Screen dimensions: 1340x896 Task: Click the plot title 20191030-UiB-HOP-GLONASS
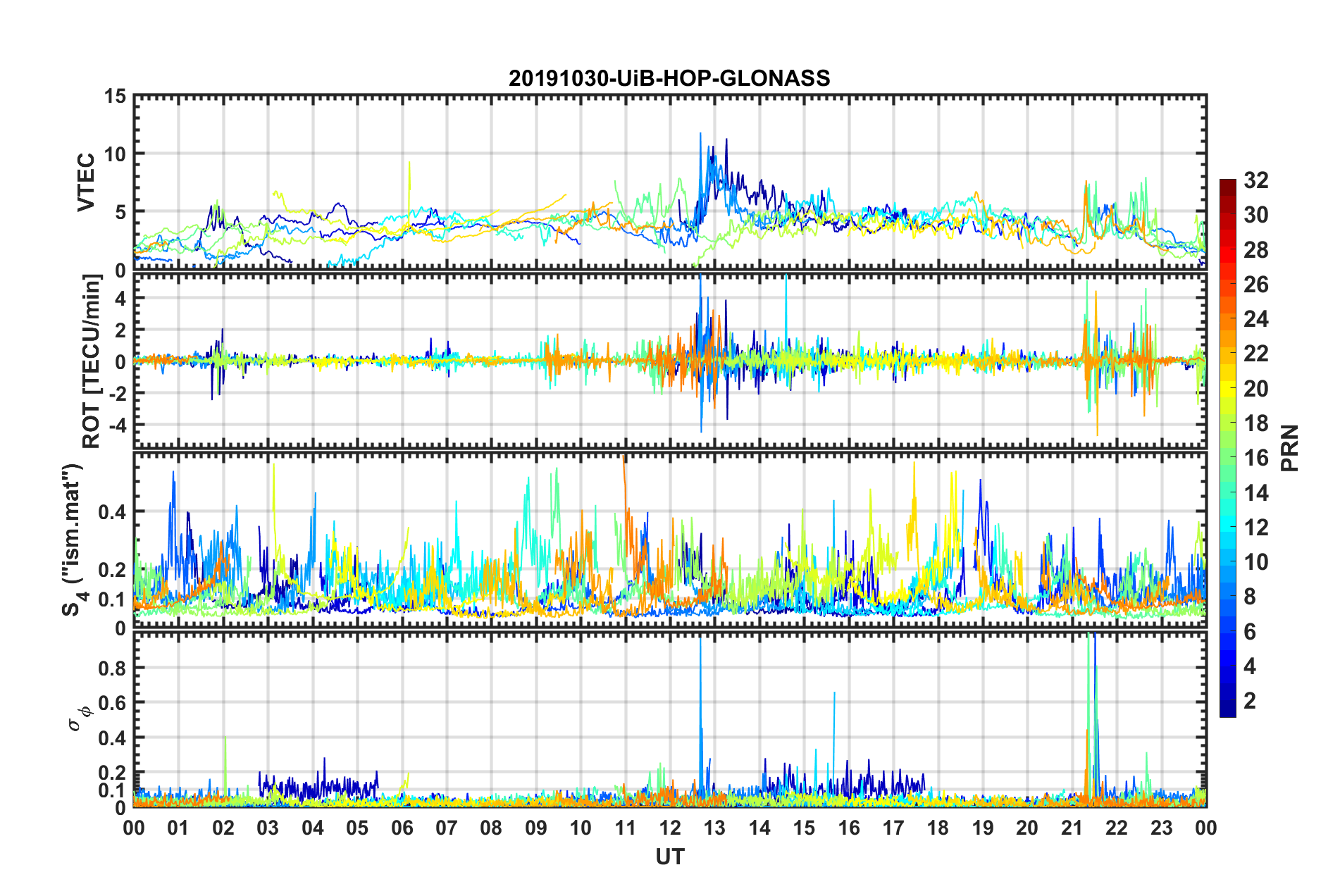click(x=669, y=78)
